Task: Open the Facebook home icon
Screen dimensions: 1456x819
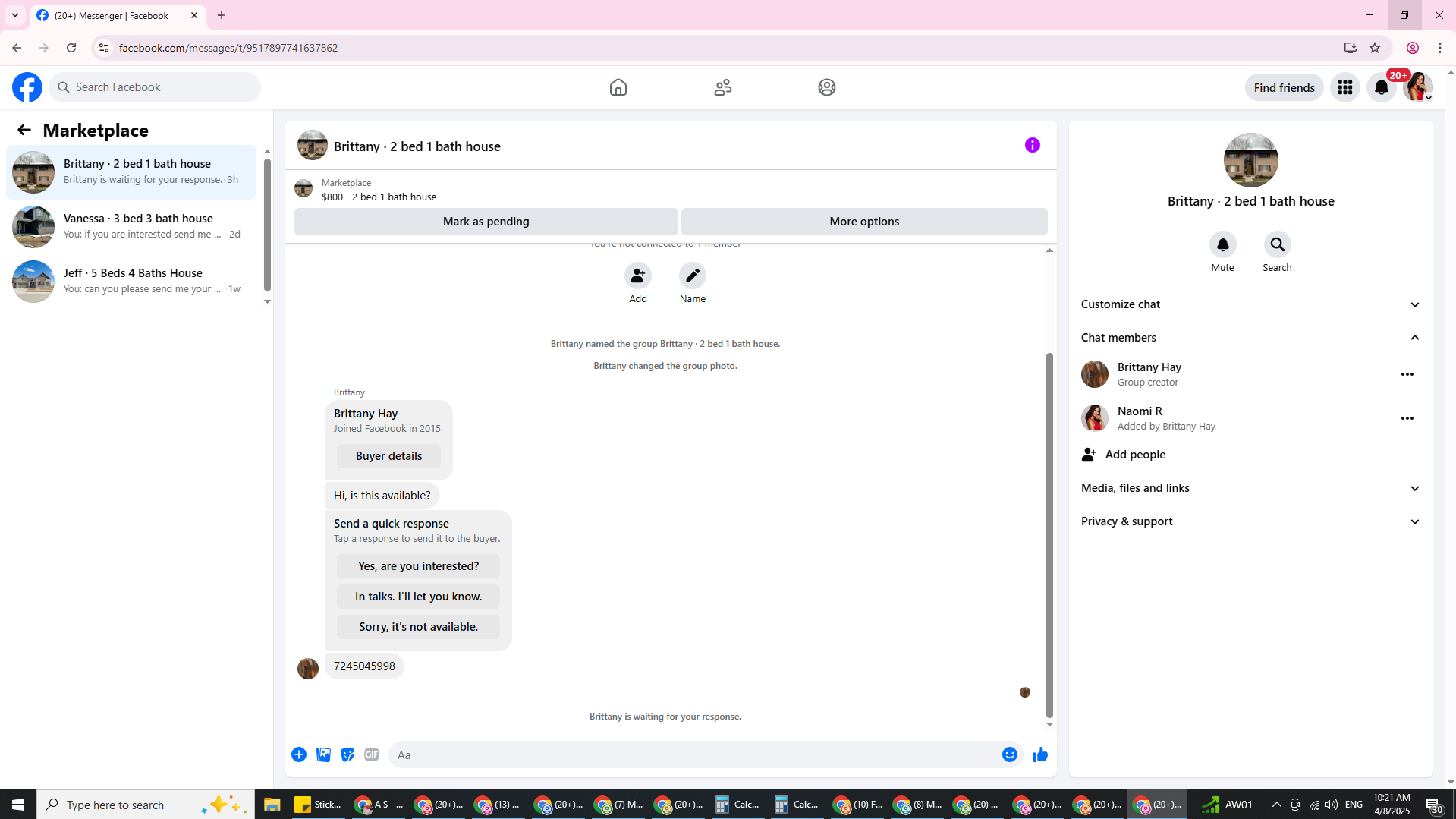Action: tap(618, 87)
